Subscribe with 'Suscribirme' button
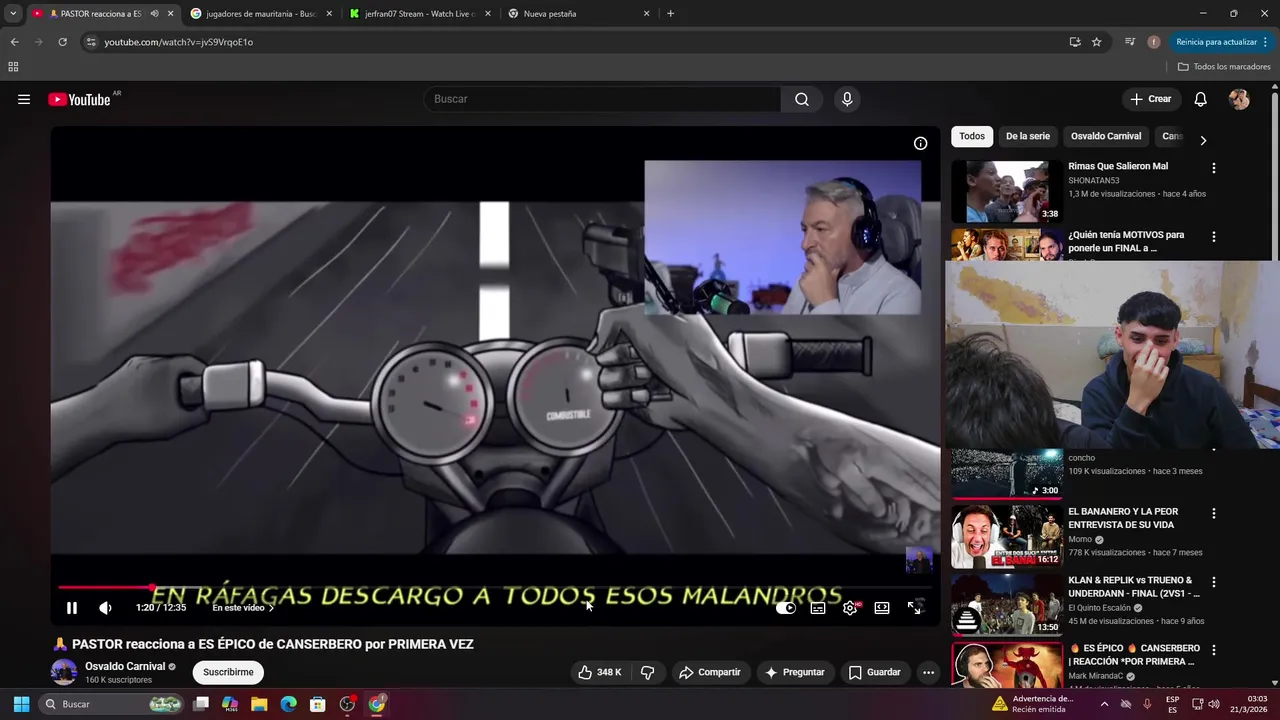 point(228,672)
